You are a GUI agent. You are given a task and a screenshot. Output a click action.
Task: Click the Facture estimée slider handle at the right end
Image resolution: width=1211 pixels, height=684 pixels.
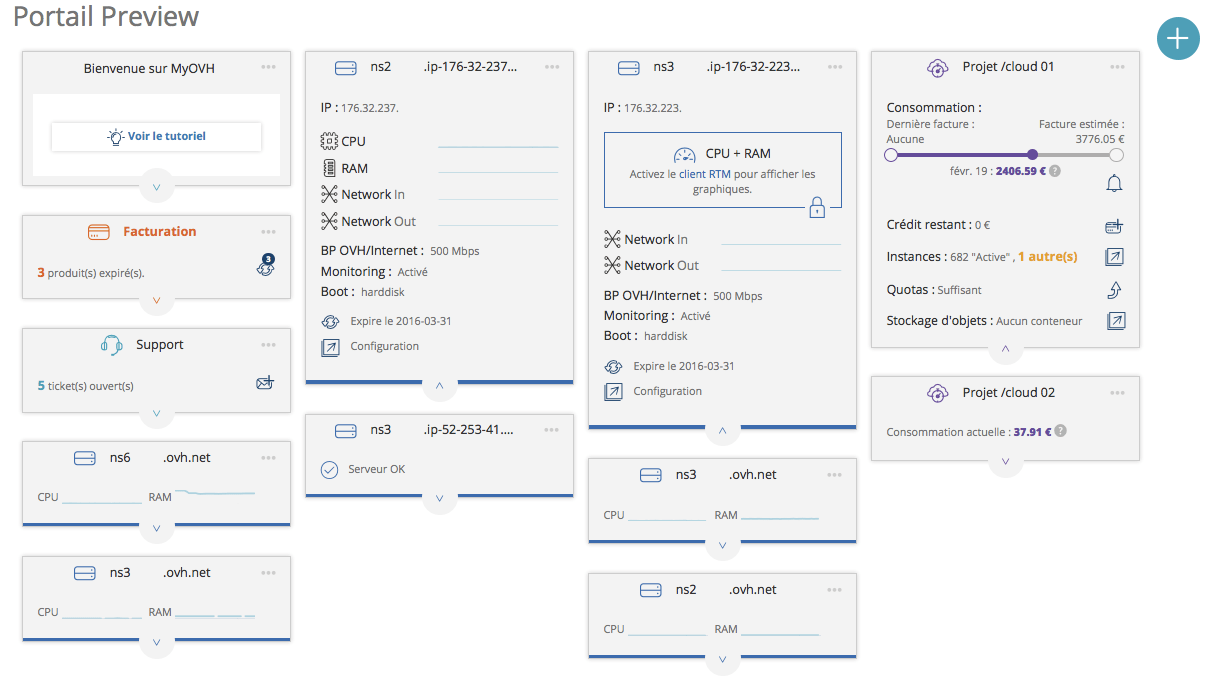click(x=1117, y=155)
